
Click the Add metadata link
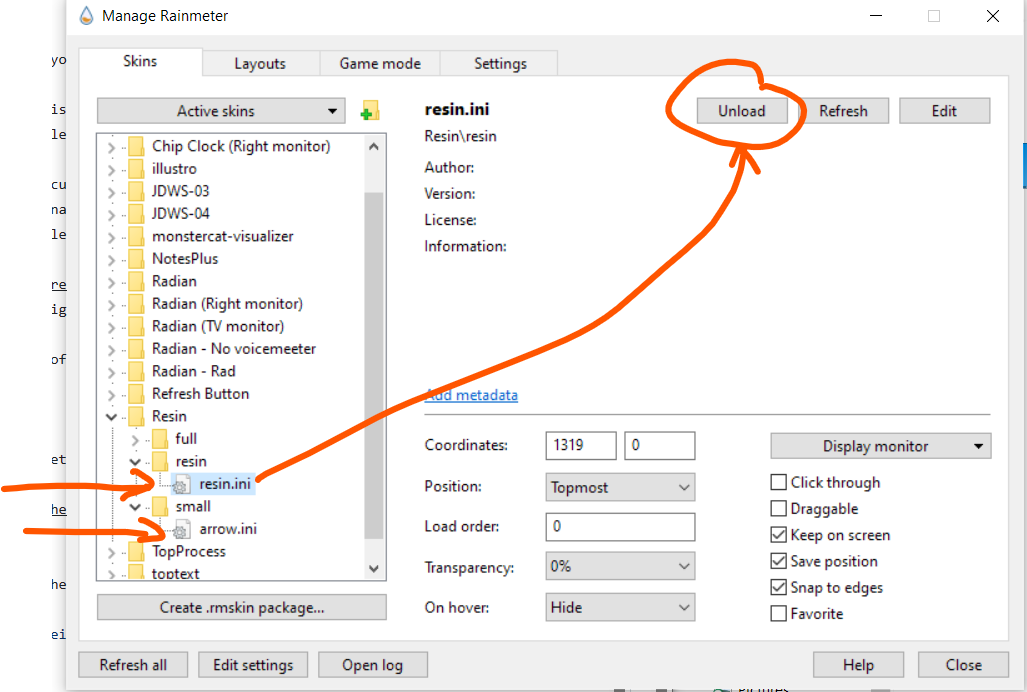click(472, 395)
